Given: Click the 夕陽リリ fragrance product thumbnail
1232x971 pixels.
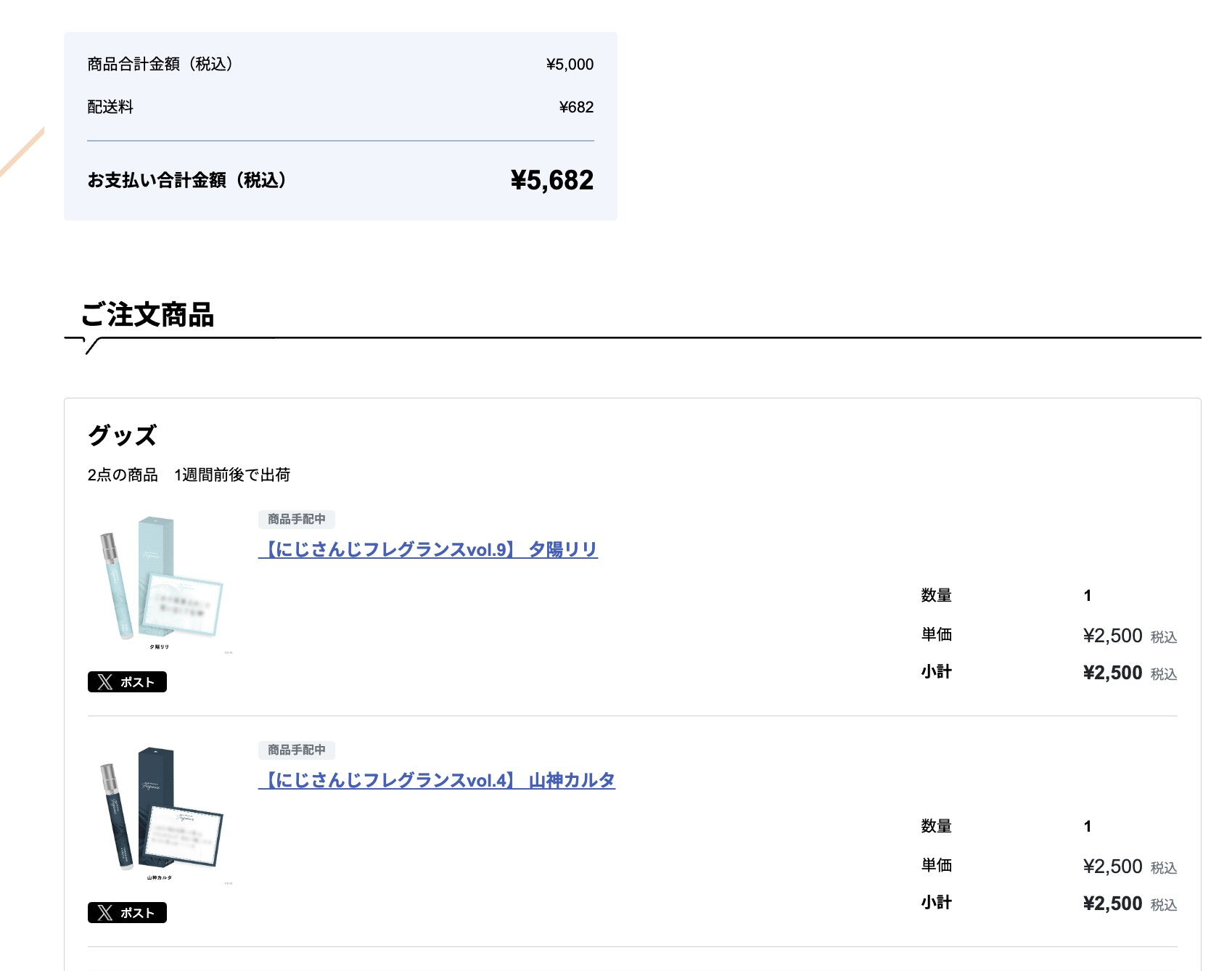Looking at the screenshot, I should [x=160, y=584].
